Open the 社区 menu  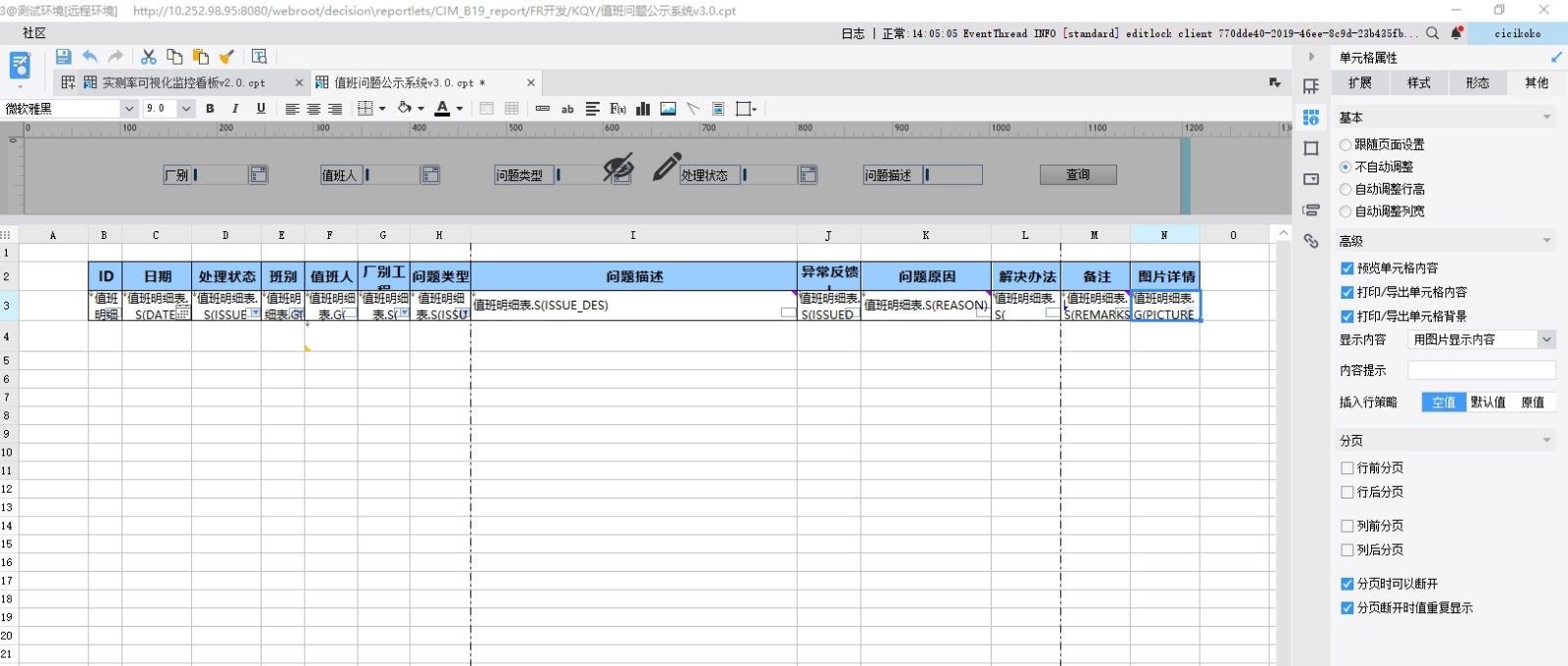34,33
